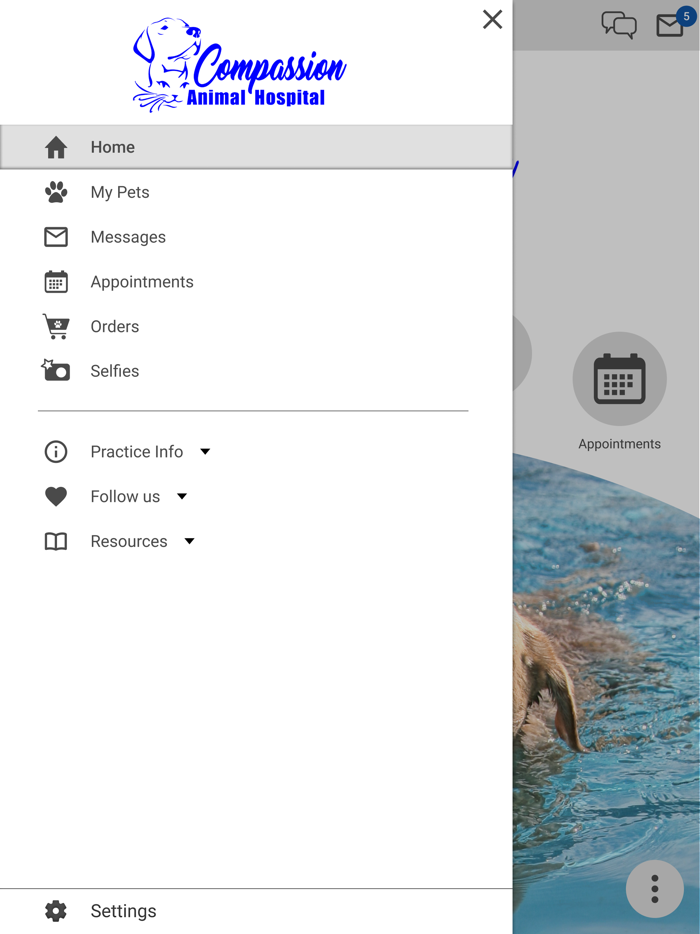Select Appointments in the side menu

pos(256,282)
